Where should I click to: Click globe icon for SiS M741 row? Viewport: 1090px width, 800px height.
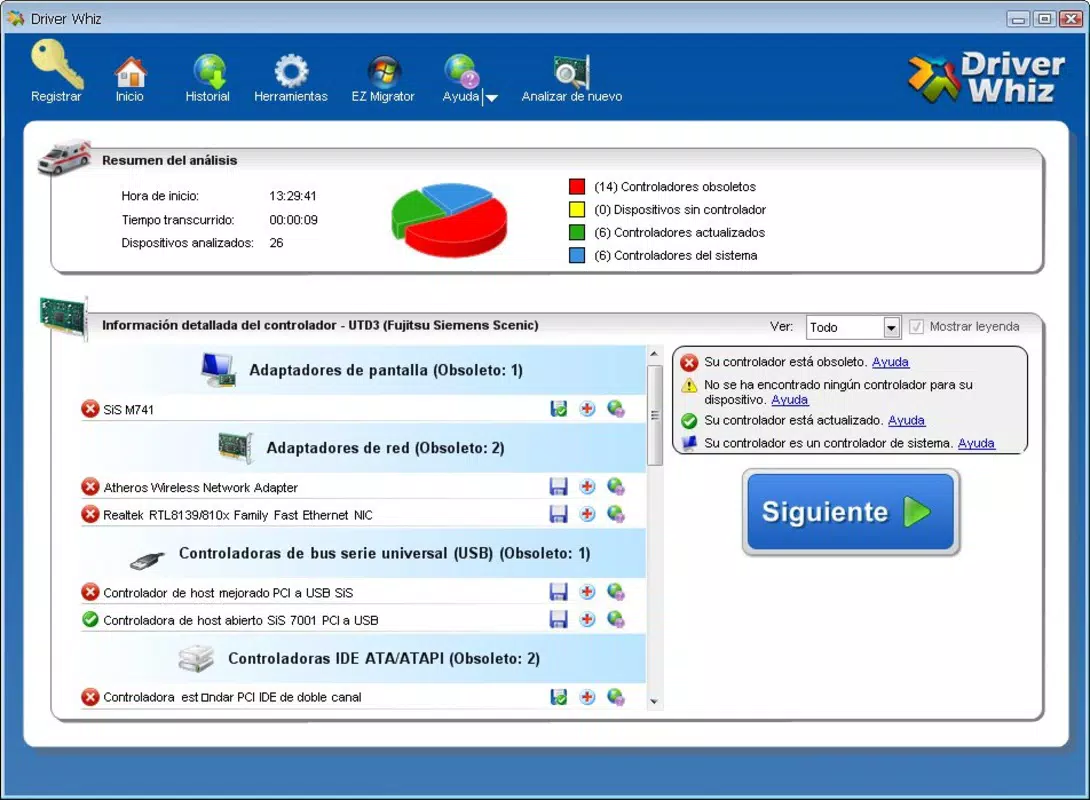pyautogui.click(x=616, y=409)
